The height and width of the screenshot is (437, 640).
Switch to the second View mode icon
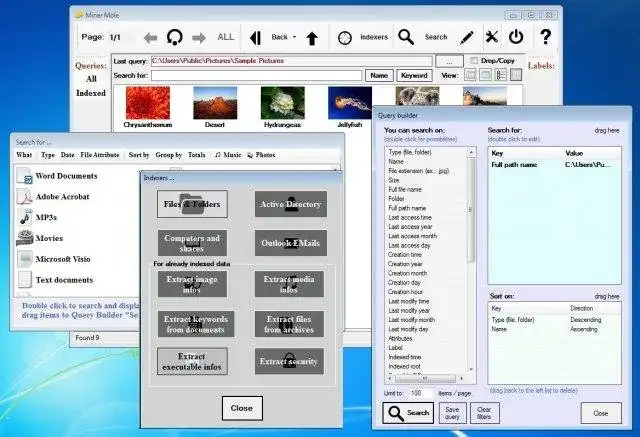485,75
